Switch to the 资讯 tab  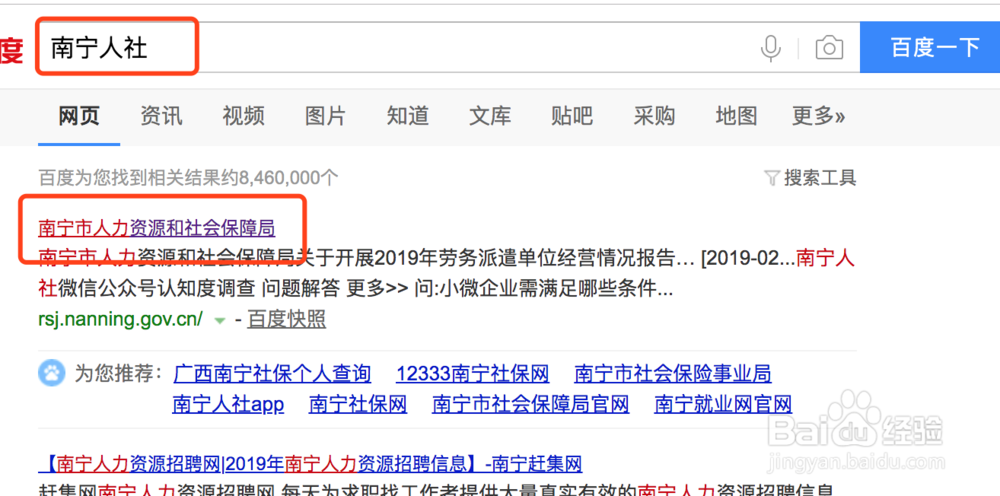(x=161, y=116)
